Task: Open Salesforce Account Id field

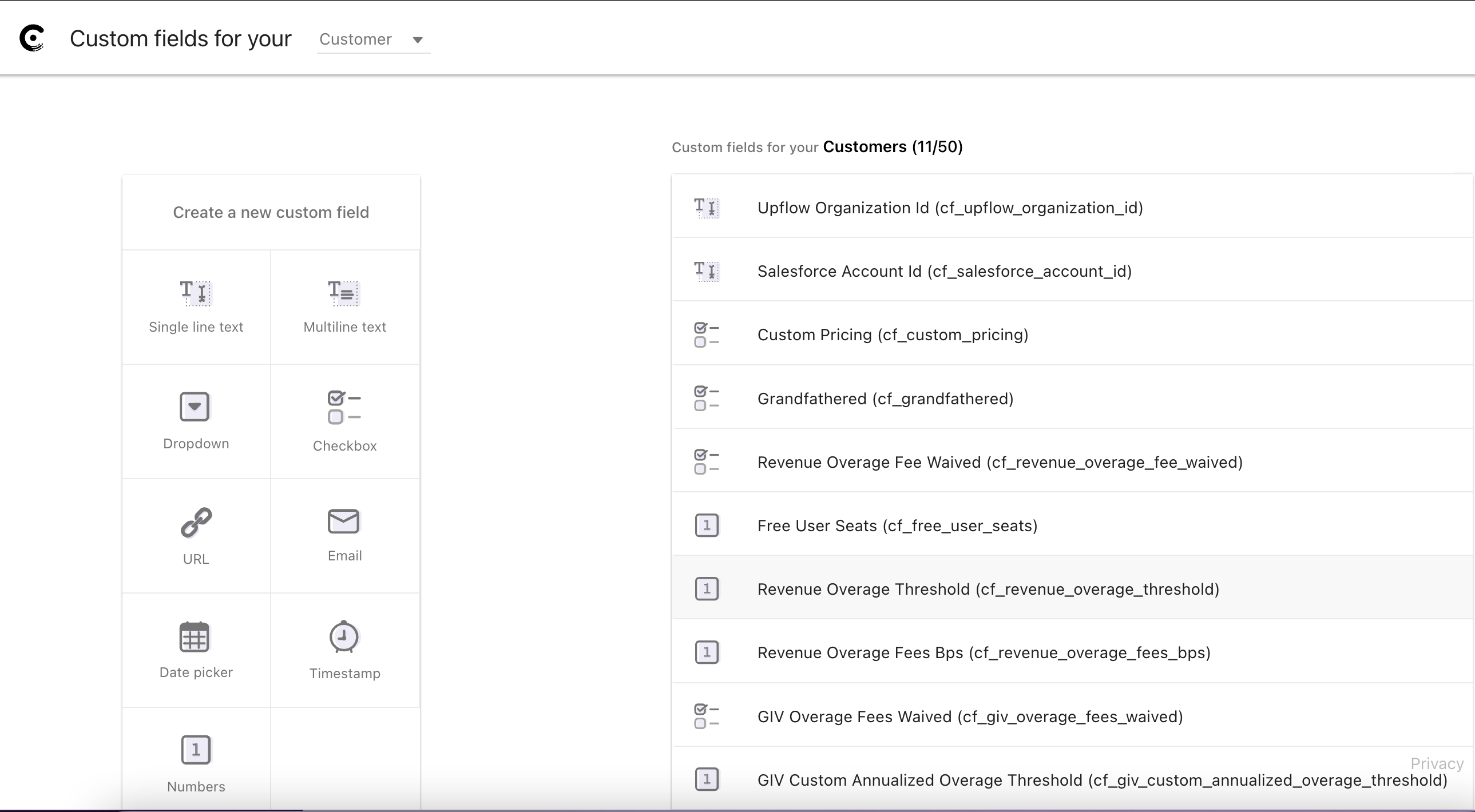Action: [1072, 269]
